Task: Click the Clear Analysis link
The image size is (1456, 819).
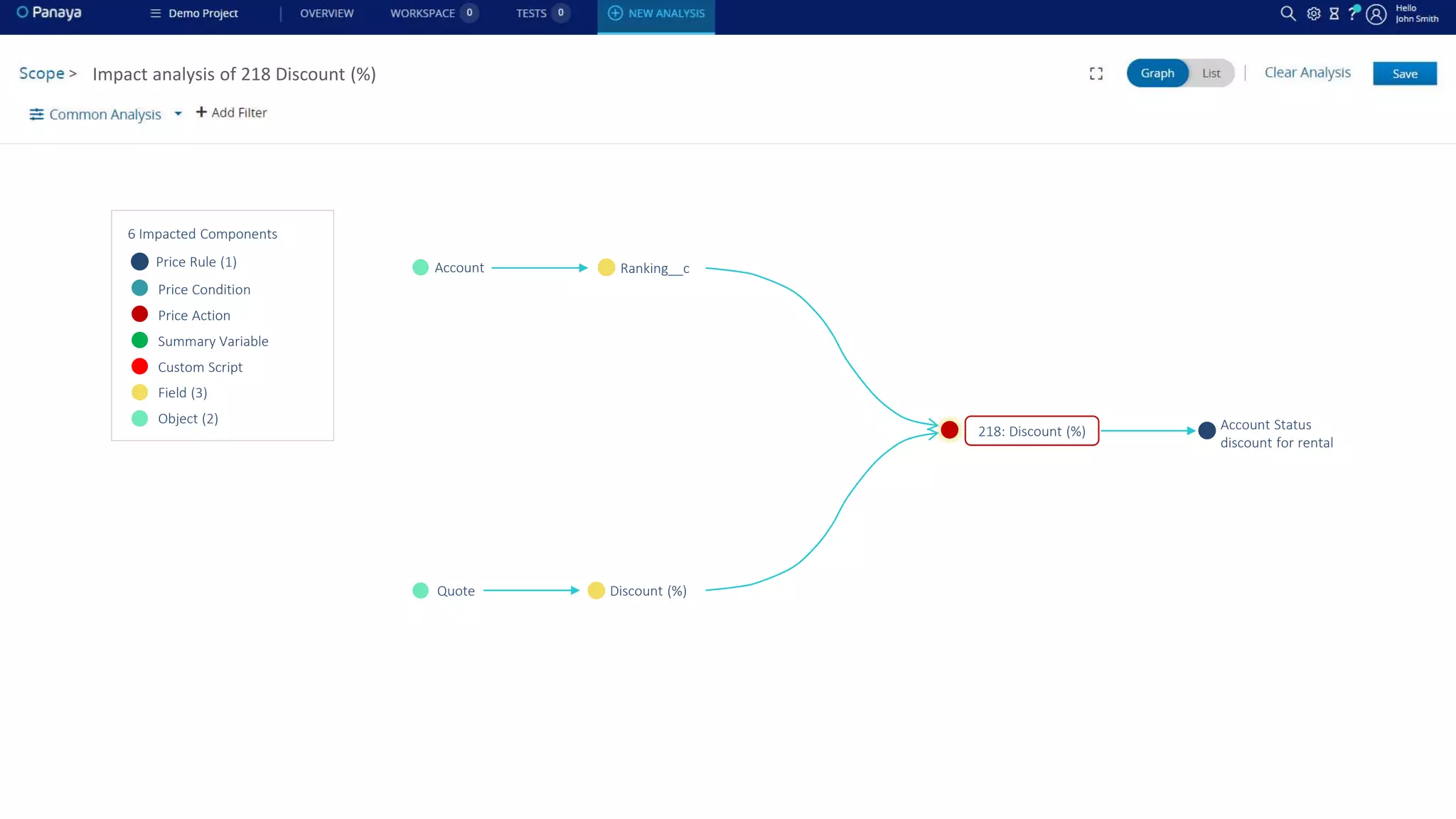Action: tap(1307, 73)
